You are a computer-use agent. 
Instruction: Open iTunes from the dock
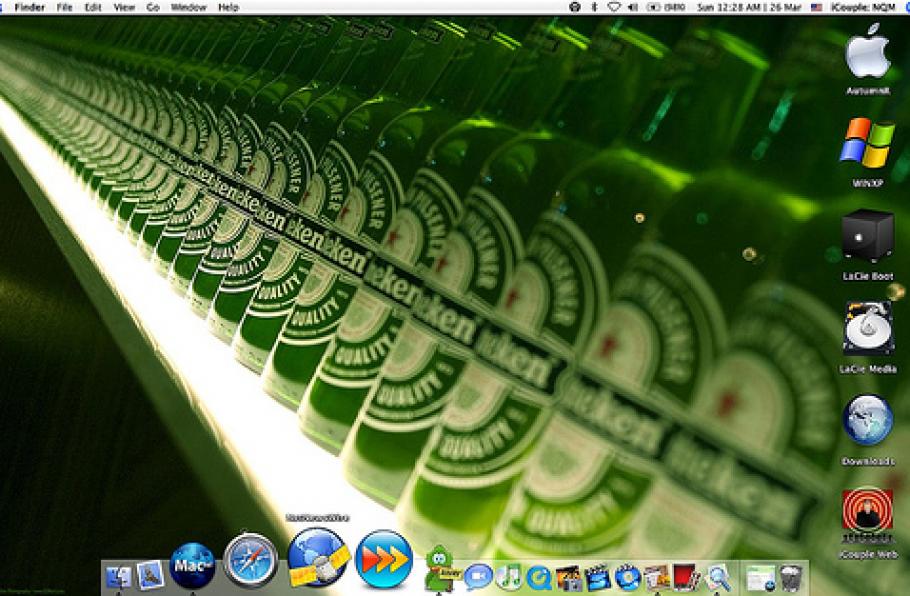click(509, 576)
